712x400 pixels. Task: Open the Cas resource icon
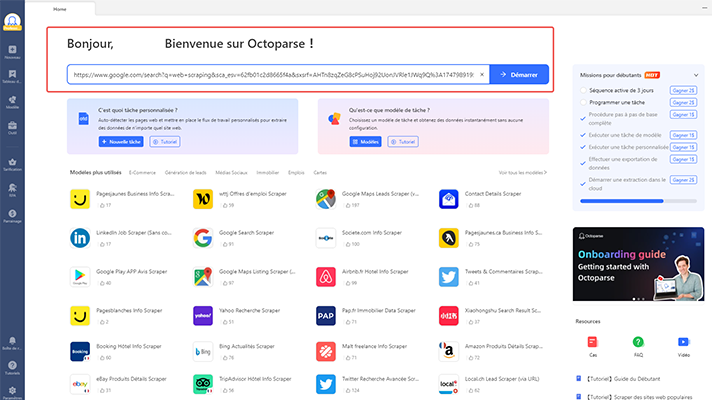(593, 342)
